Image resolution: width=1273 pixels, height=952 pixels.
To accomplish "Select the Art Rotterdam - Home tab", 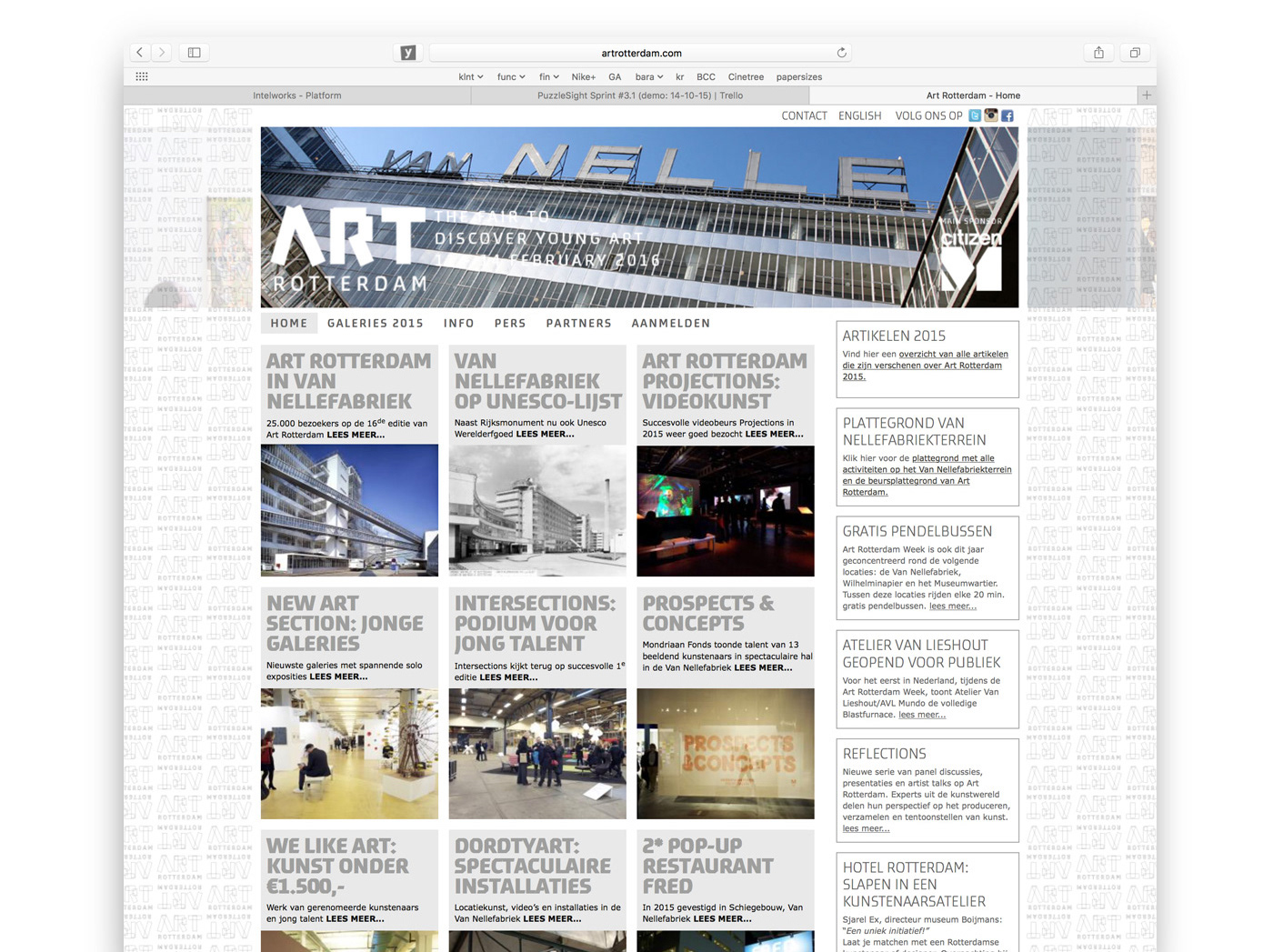I will [x=973, y=95].
